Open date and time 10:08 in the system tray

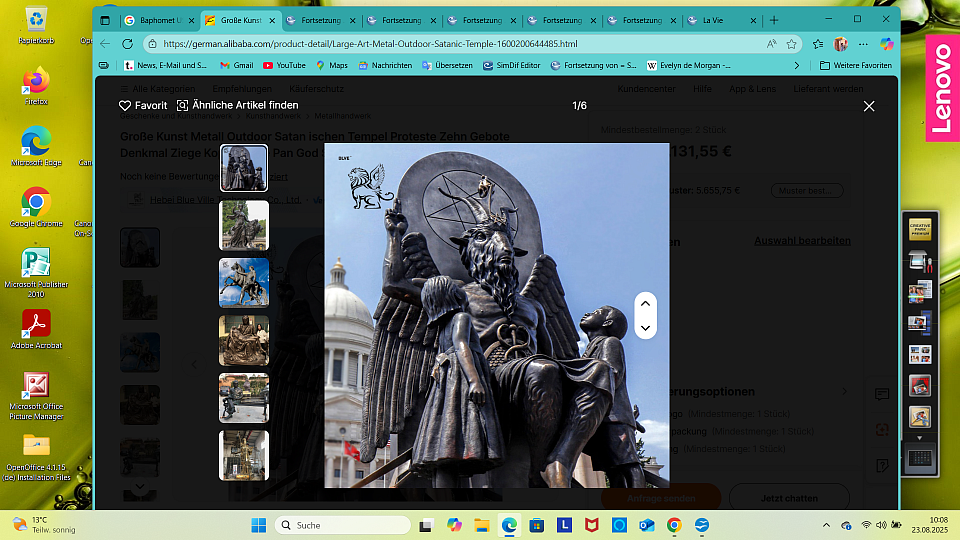coord(929,525)
